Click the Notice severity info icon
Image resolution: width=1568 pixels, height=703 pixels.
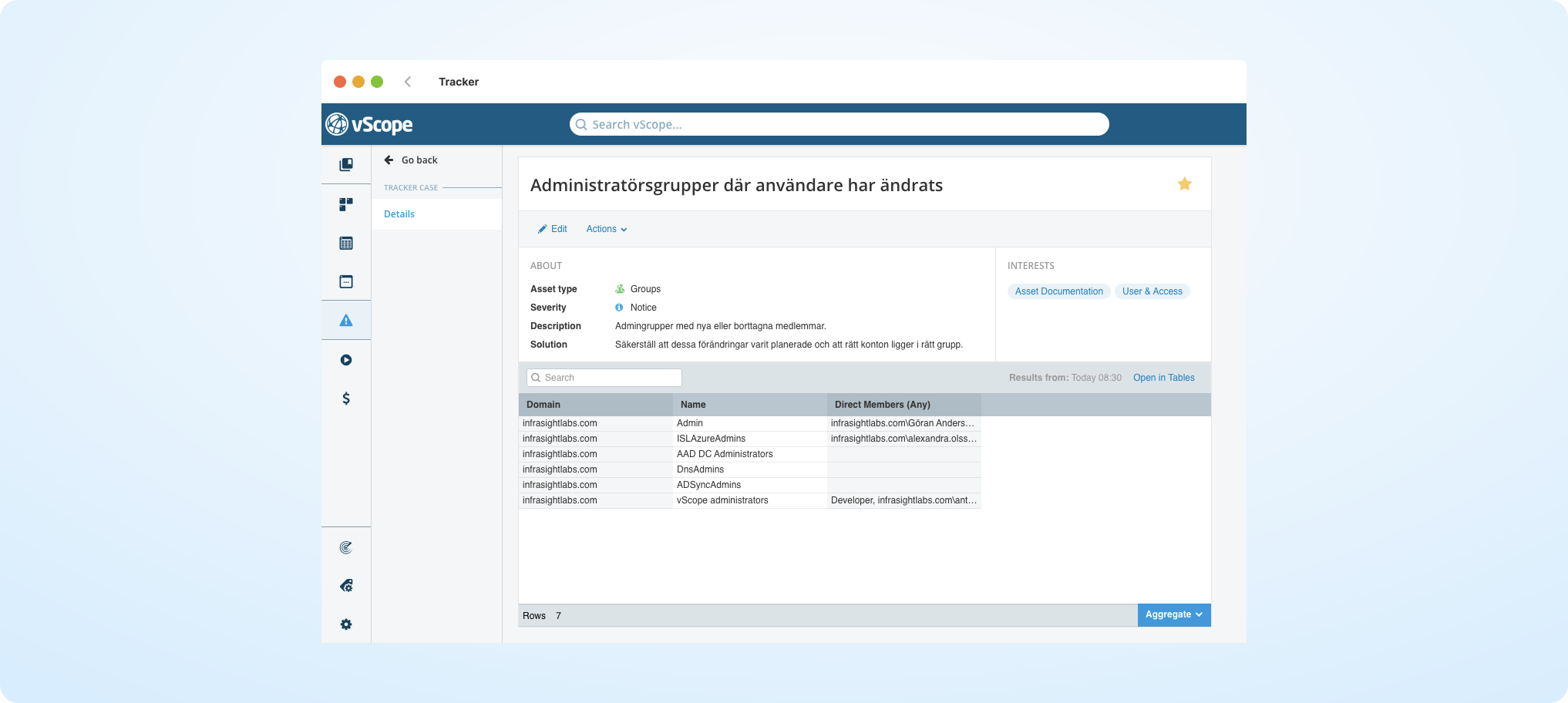[x=619, y=308]
